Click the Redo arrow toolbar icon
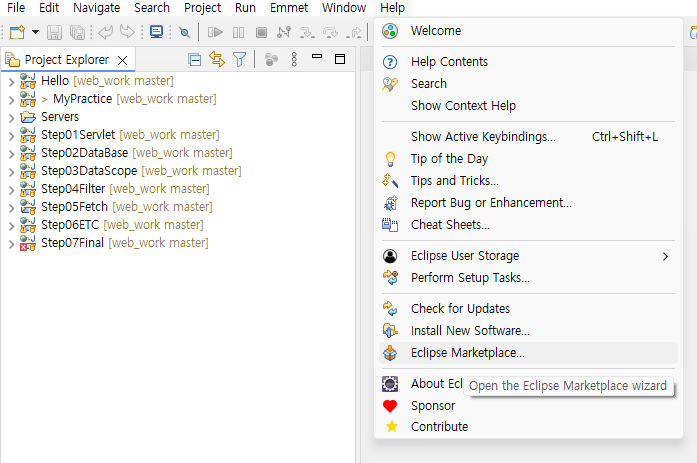The height and width of the screenshot is (463, 697). (x=128, y=32)
